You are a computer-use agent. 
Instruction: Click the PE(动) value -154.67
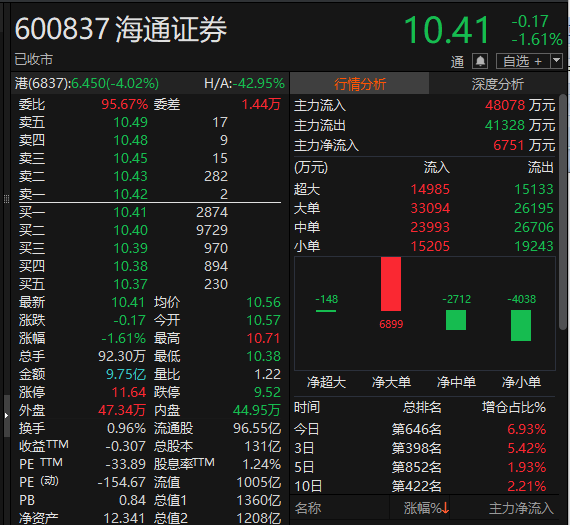(122, 482)
